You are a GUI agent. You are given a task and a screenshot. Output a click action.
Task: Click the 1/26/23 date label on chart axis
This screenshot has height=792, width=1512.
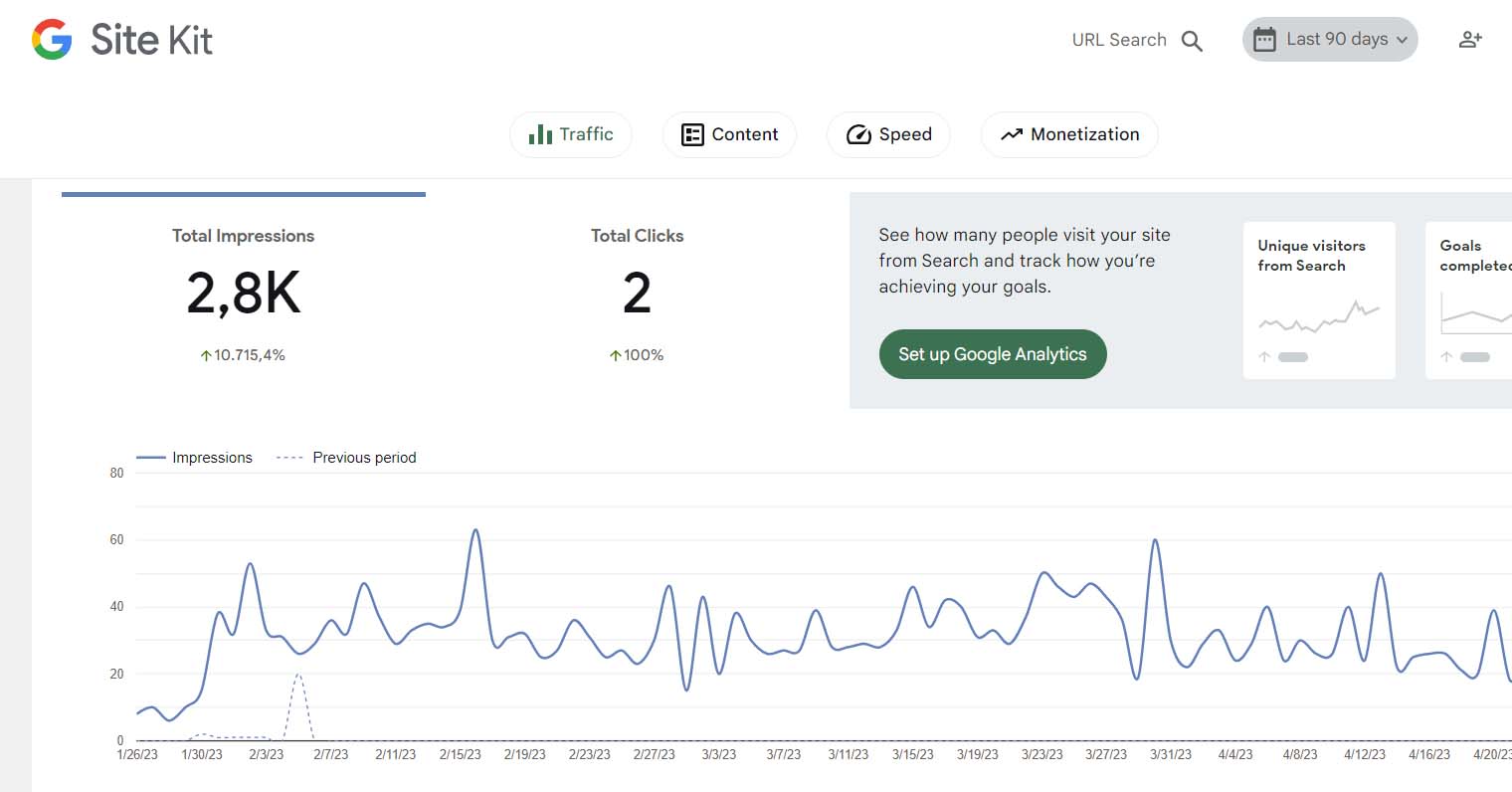[x=137, y=754]
